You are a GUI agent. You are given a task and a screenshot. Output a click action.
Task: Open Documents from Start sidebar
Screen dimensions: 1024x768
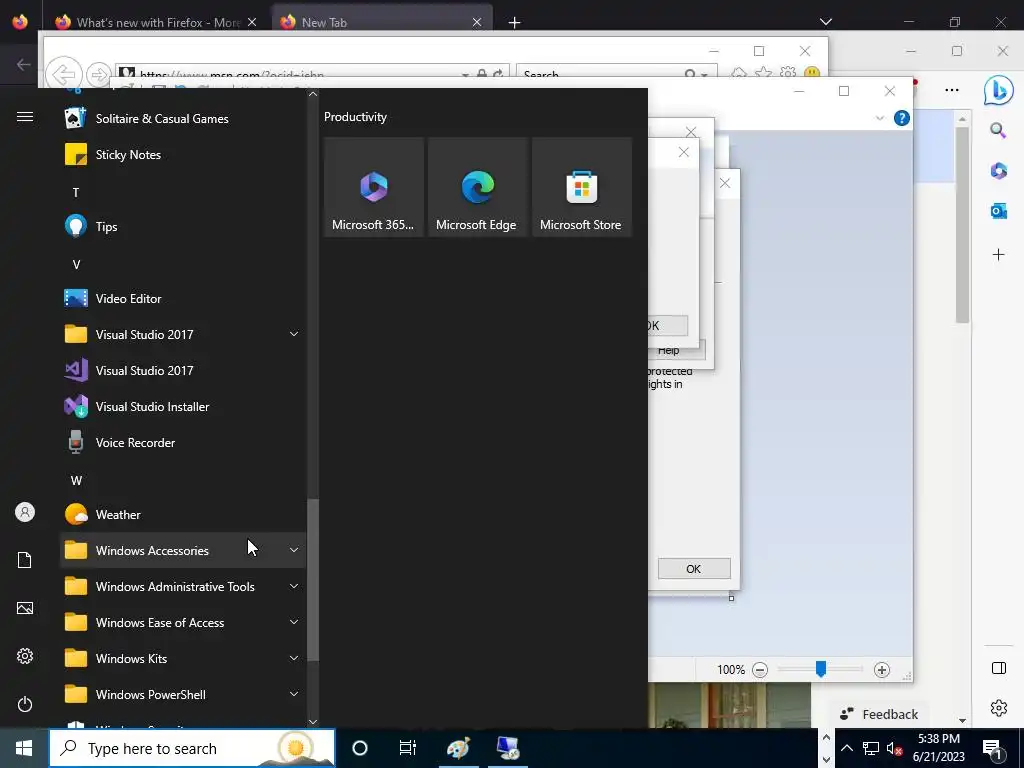point(25,560)
